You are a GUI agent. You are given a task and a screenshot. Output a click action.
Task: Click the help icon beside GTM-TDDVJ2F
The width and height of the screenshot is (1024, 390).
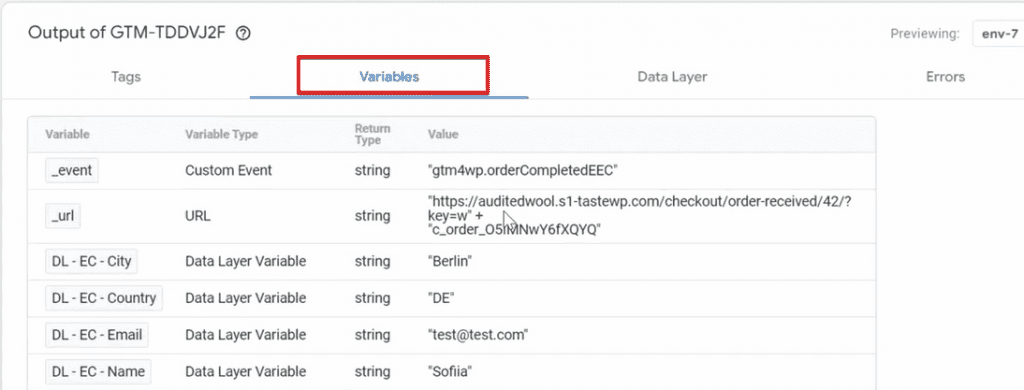tap(243, 34)
